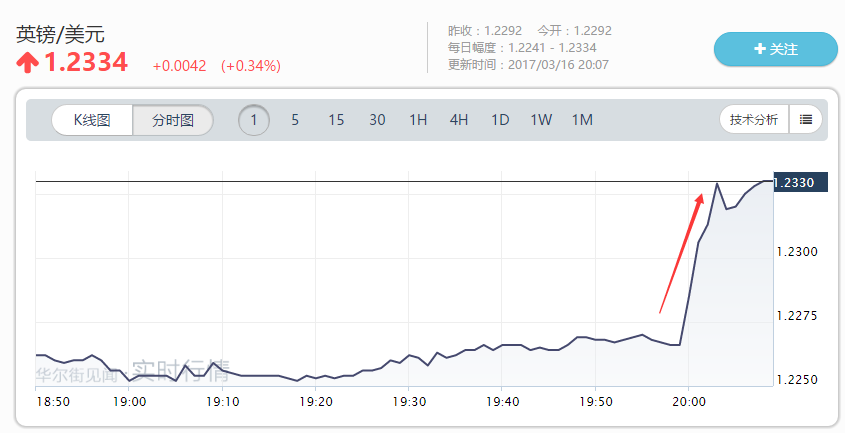
Task: Set timeframe to 1M
Action: [x=582, y=120]
